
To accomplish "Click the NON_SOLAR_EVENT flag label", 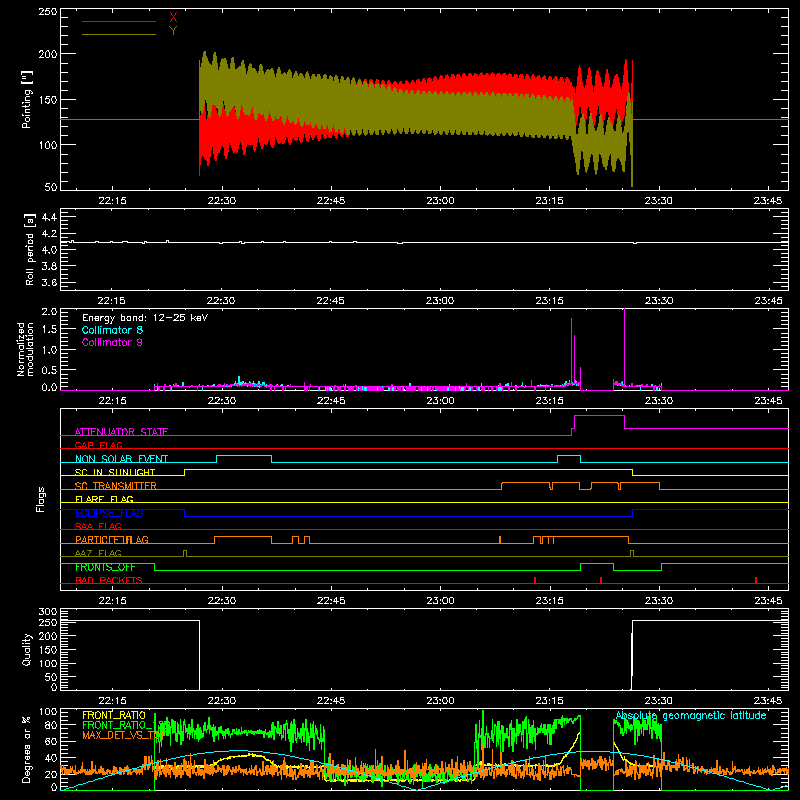I will pyautogui.click(x=121, y=459).
